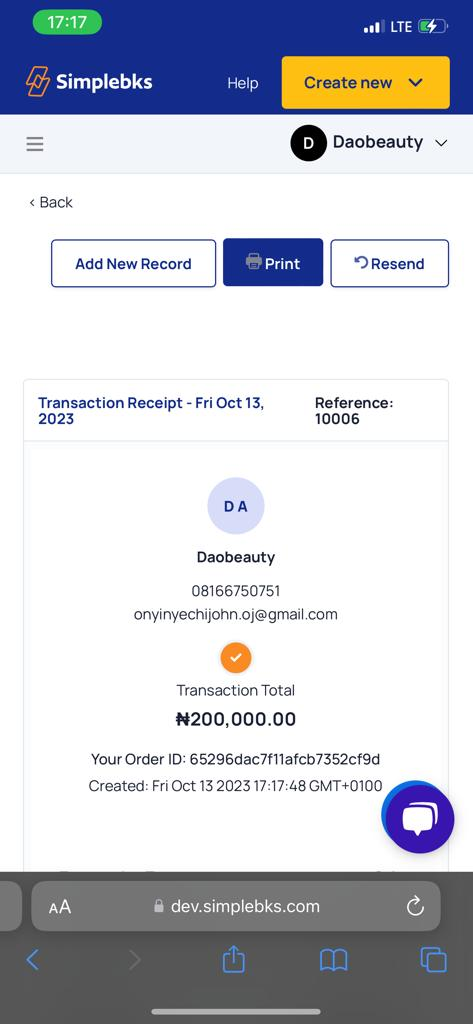473x1024 pixels.
Task: Print the transaction receipt
Action: pyautogui.click(x=273, y=263)
